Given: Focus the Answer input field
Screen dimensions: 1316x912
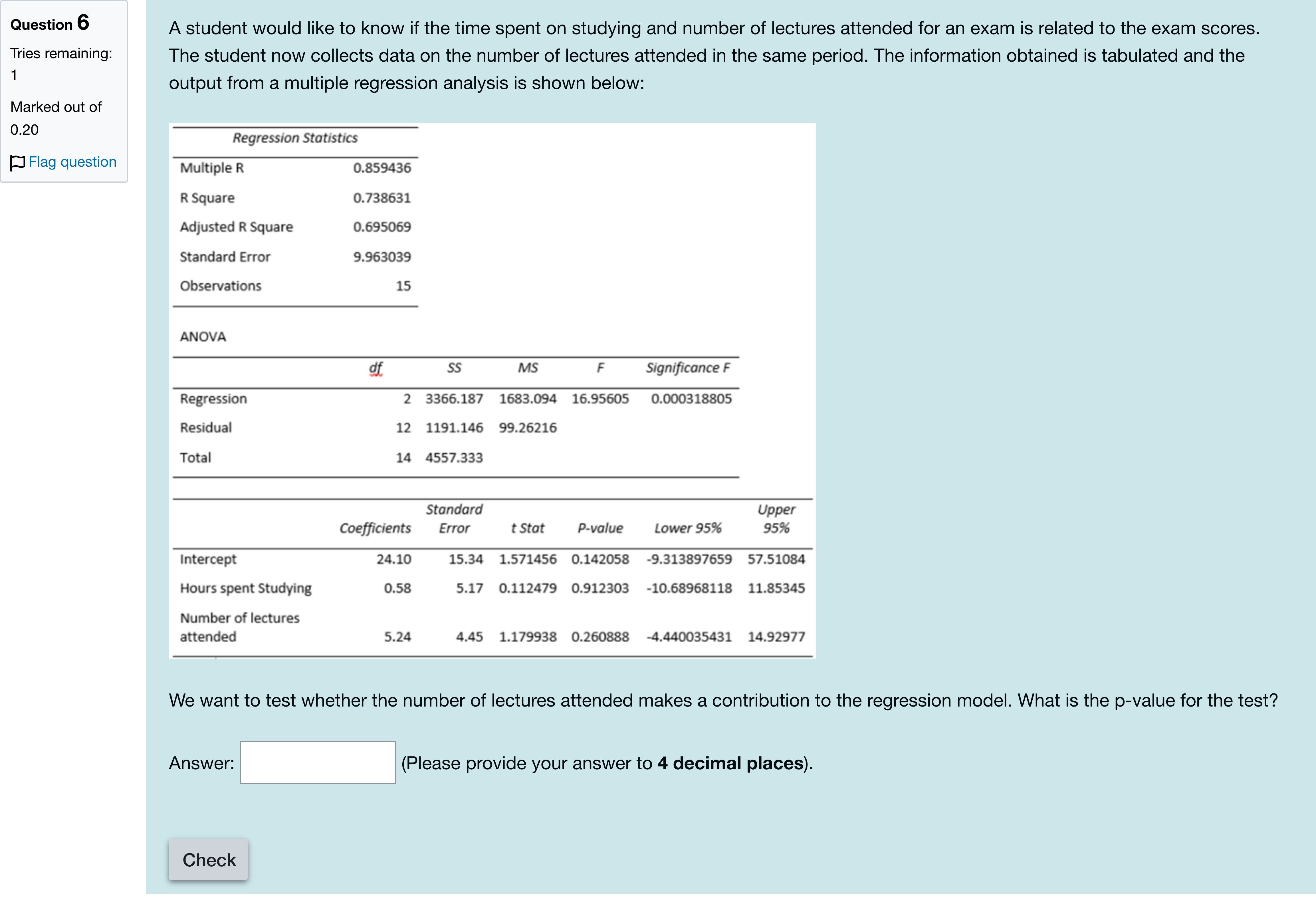Looking at the screenshot, I should coord(317,762).
